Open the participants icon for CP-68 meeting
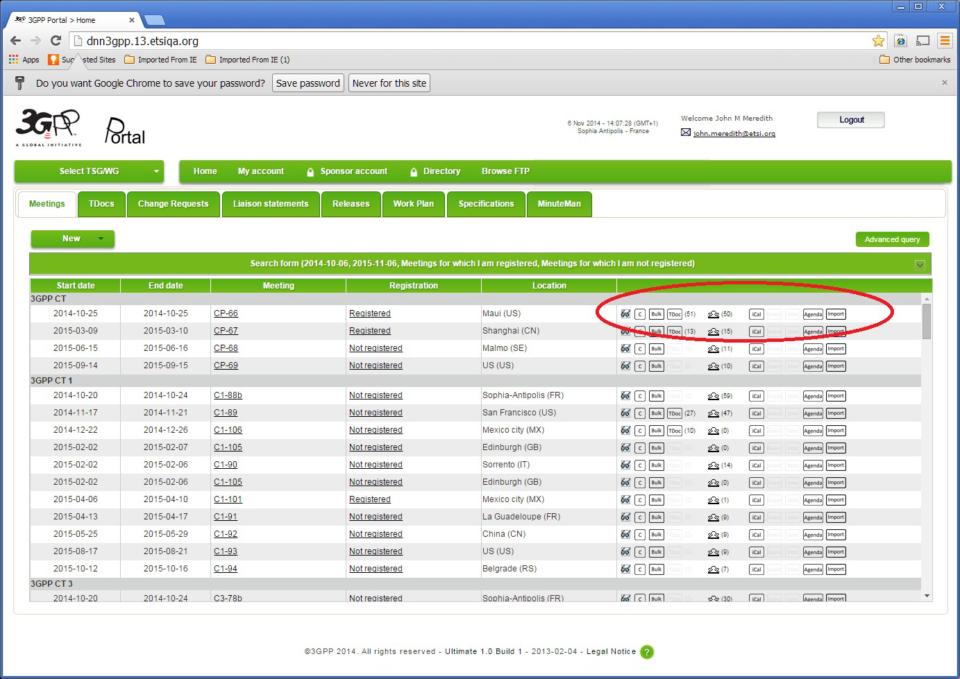The height and width of the screenshot is (679, 960). [713, 349]
